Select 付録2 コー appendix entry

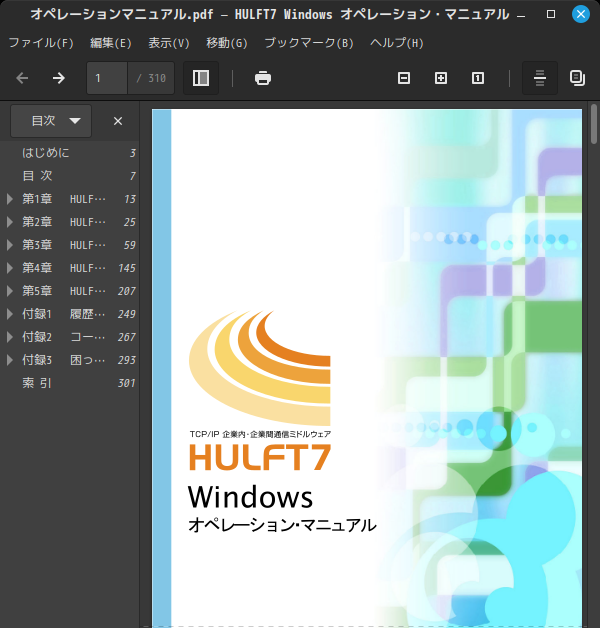click(70, 337)
